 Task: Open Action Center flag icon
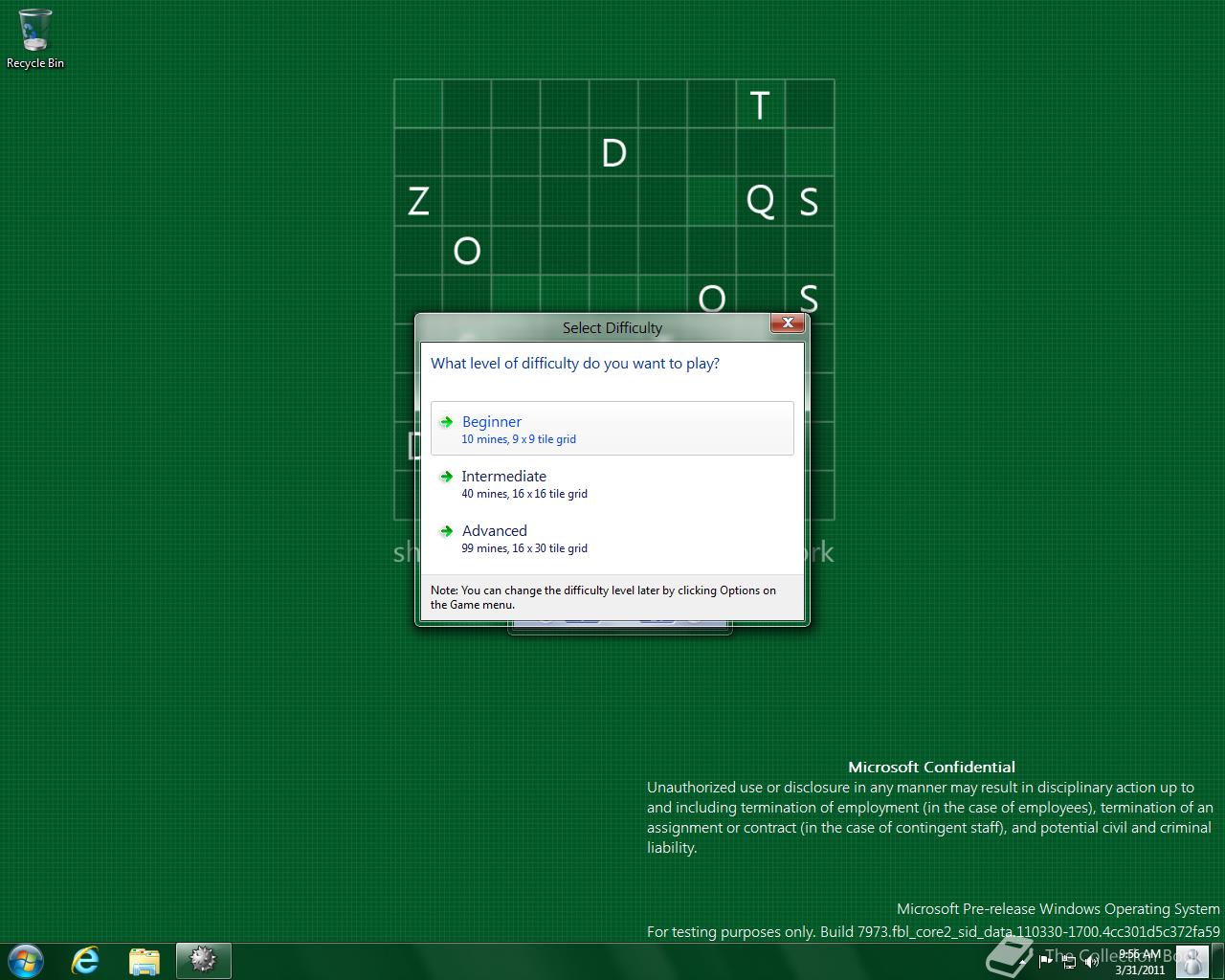(x=1046, y=961)
